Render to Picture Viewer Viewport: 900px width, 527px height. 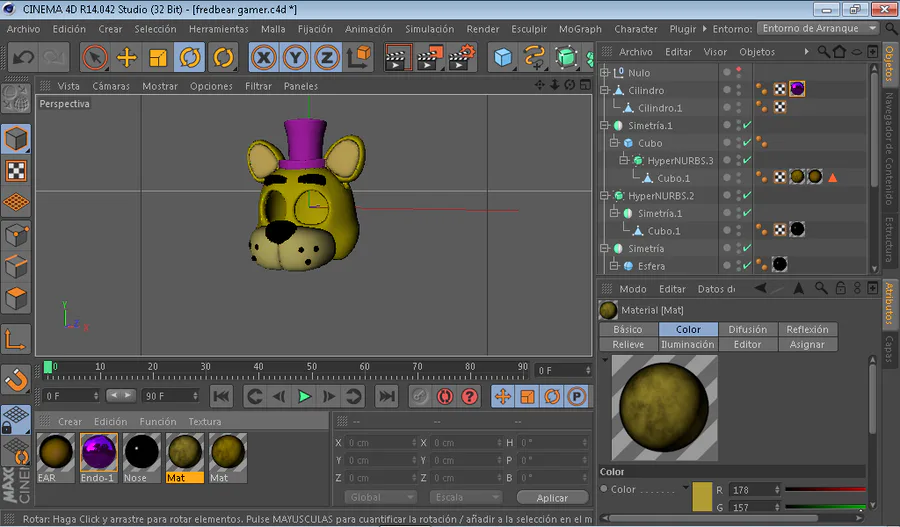pos(430,57)
